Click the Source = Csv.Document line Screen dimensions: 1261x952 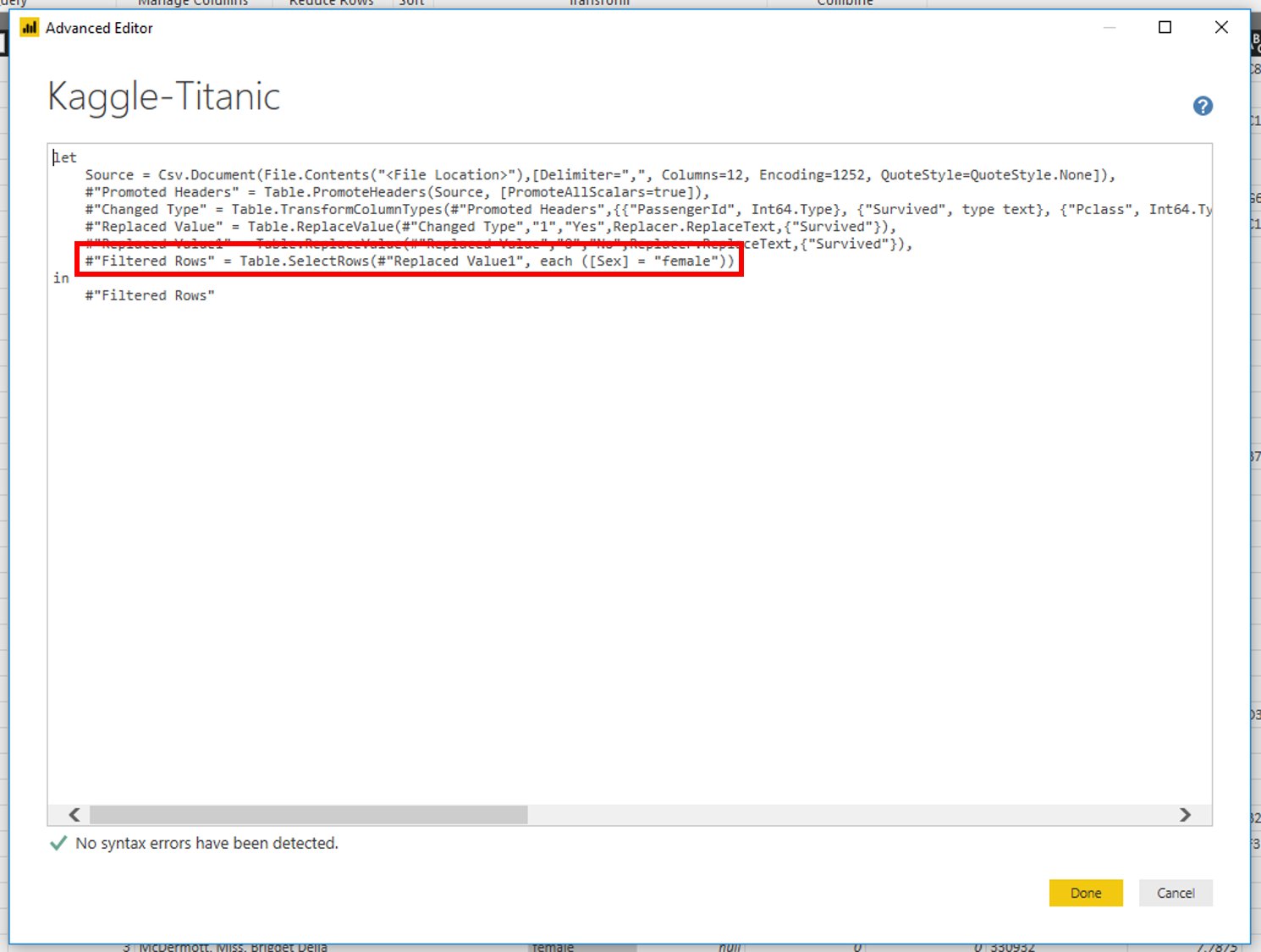(x=600, y=175)
